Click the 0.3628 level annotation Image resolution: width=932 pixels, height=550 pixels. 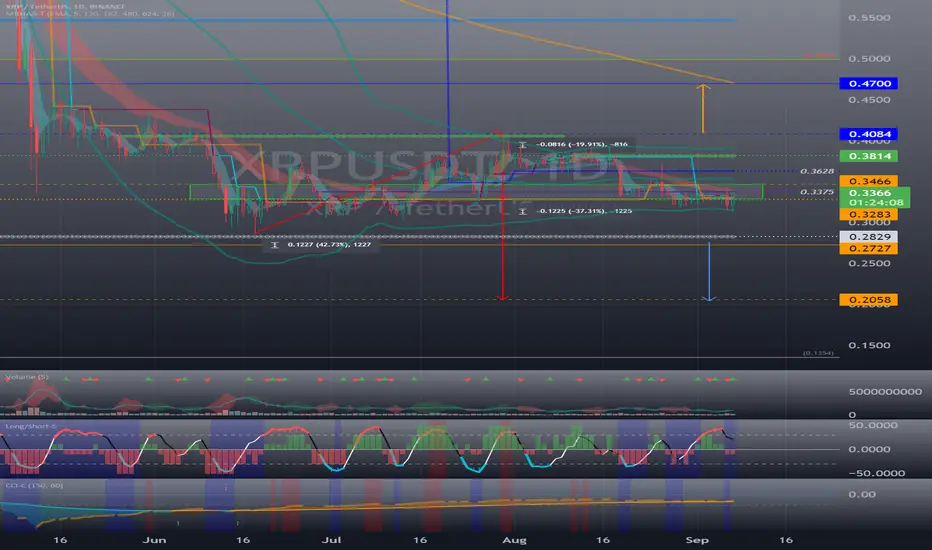[x=817, y=171]
